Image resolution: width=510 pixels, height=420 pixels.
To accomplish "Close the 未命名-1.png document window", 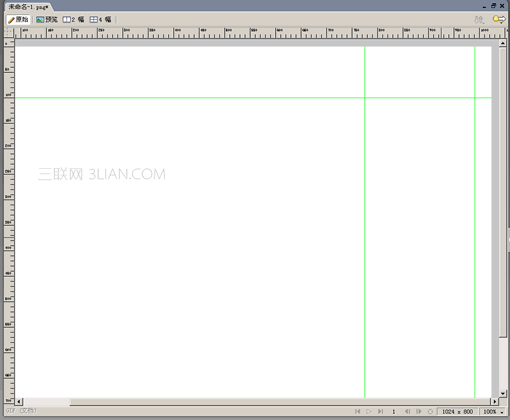I will (502, 6).
